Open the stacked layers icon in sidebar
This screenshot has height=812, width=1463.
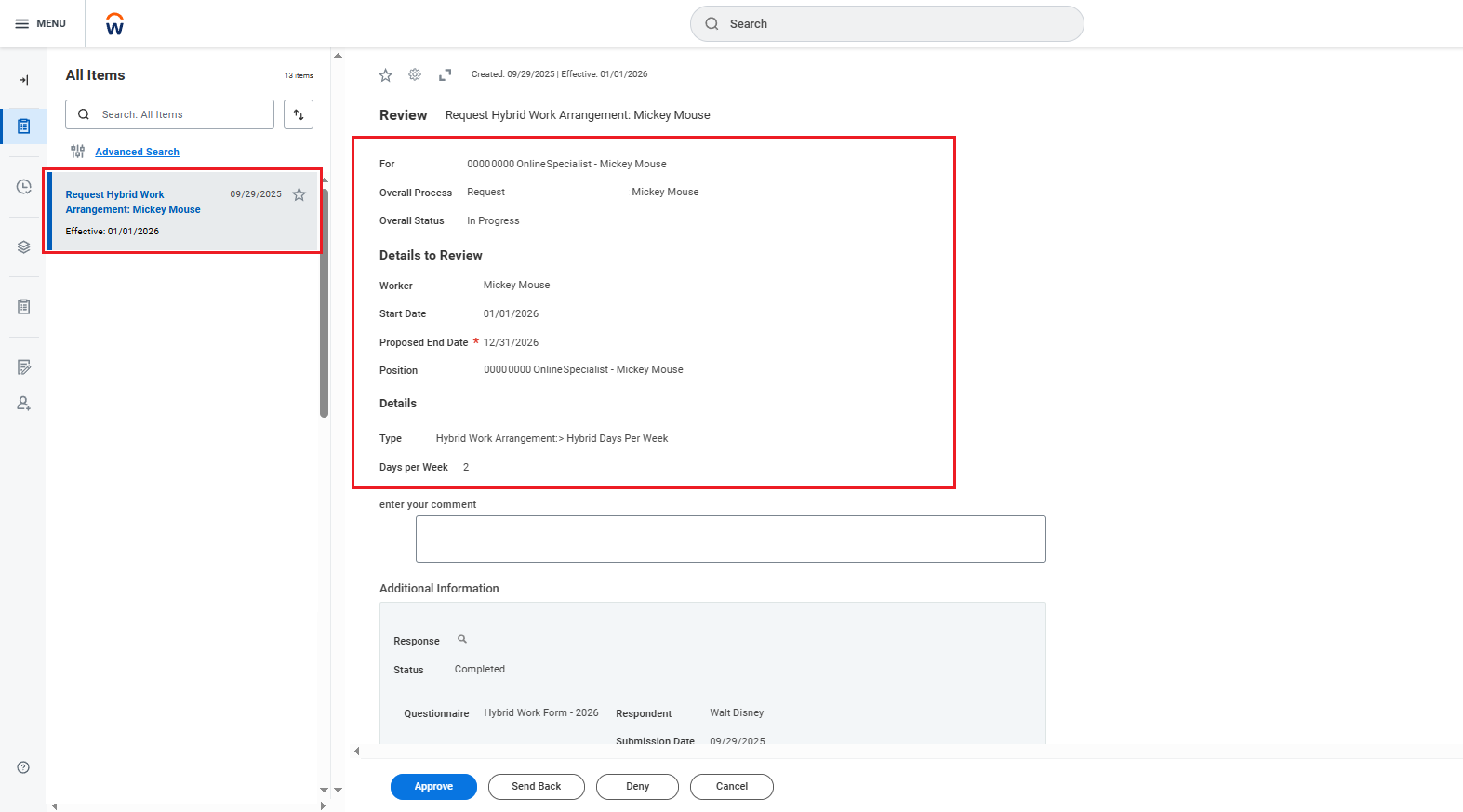point(23,247)
